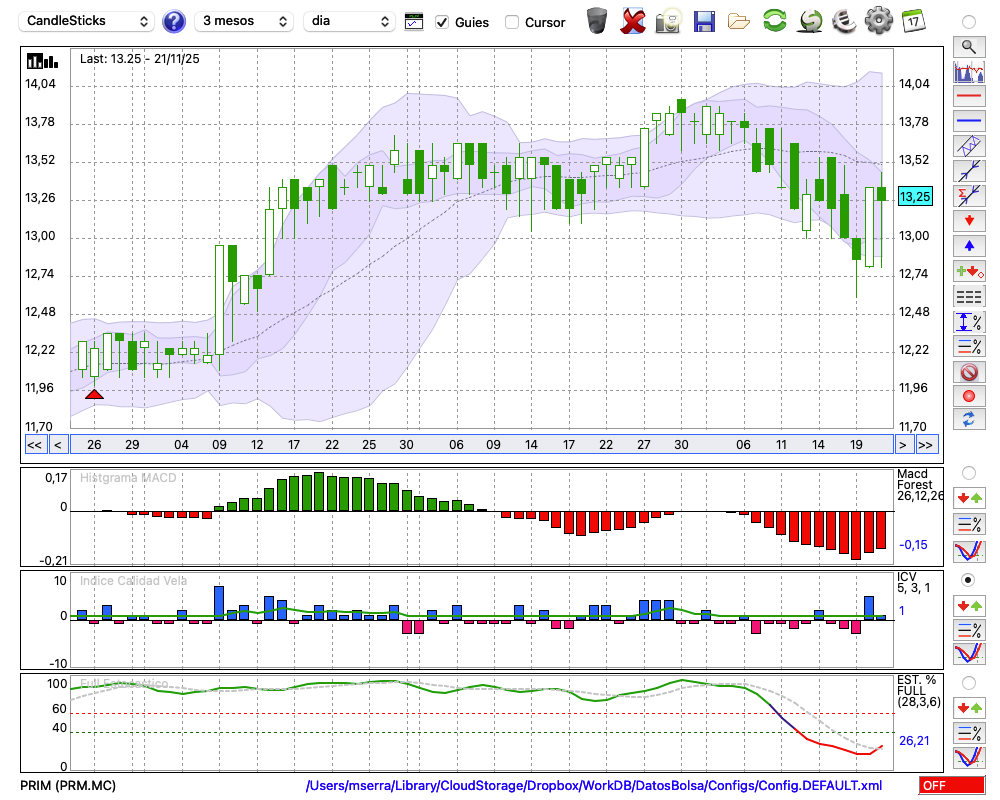
Task: Click ICV panel lines percent icon
Action: coord(969,630)
